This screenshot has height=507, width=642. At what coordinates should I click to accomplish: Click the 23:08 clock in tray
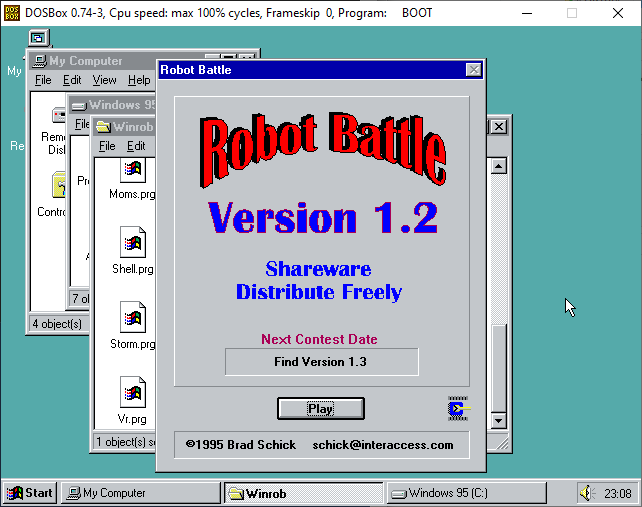pyautogui.click(x=618, y=493)
